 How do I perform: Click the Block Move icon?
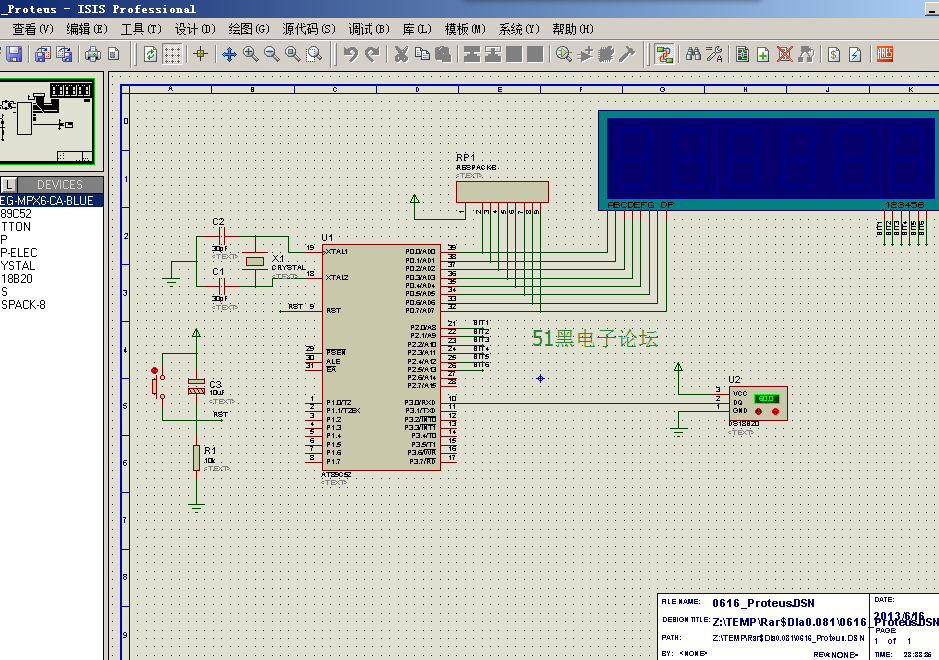coord(493,55)
